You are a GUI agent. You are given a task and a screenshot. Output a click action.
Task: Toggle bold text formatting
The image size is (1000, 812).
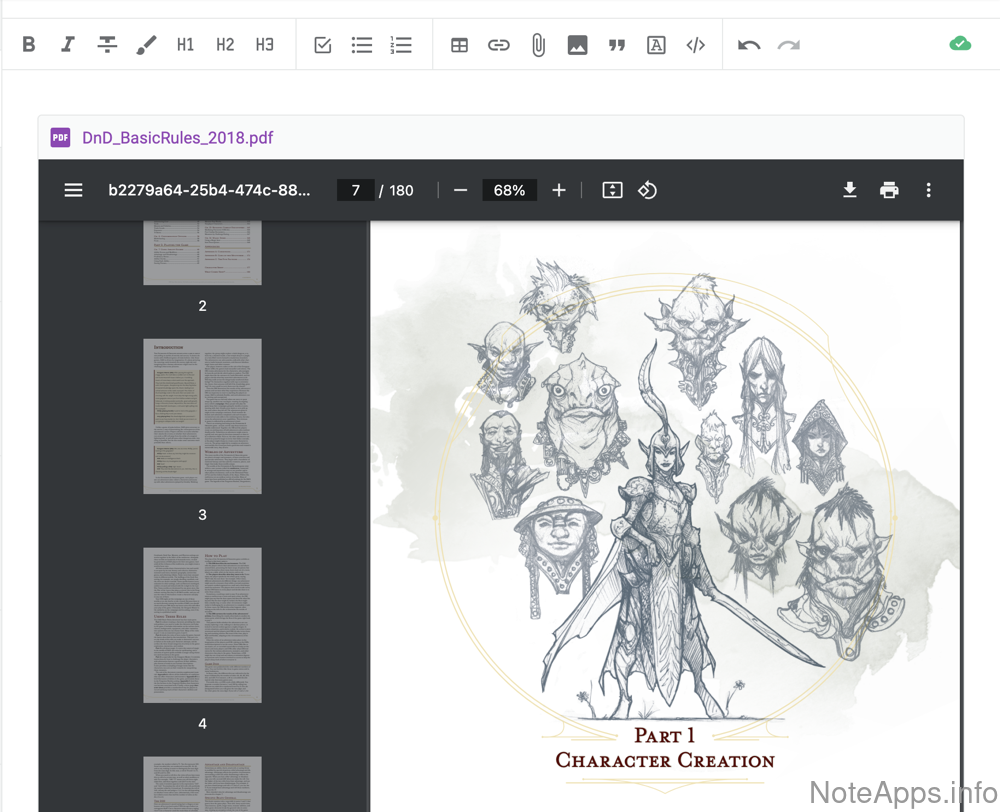[29, 45]
